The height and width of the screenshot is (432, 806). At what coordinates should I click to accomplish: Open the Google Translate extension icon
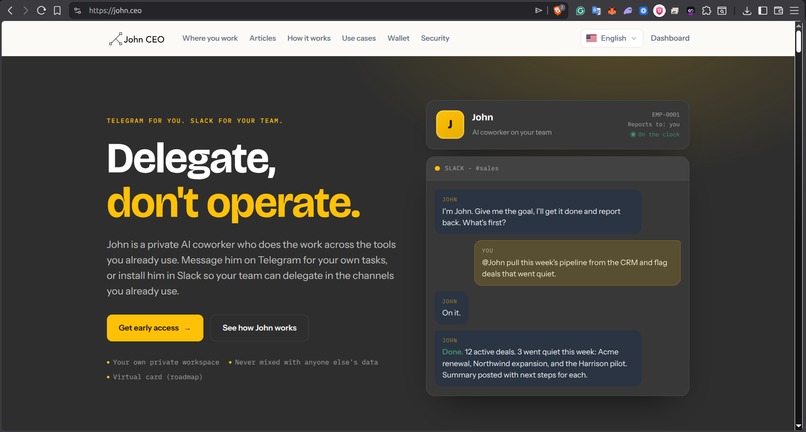[596, 10]
